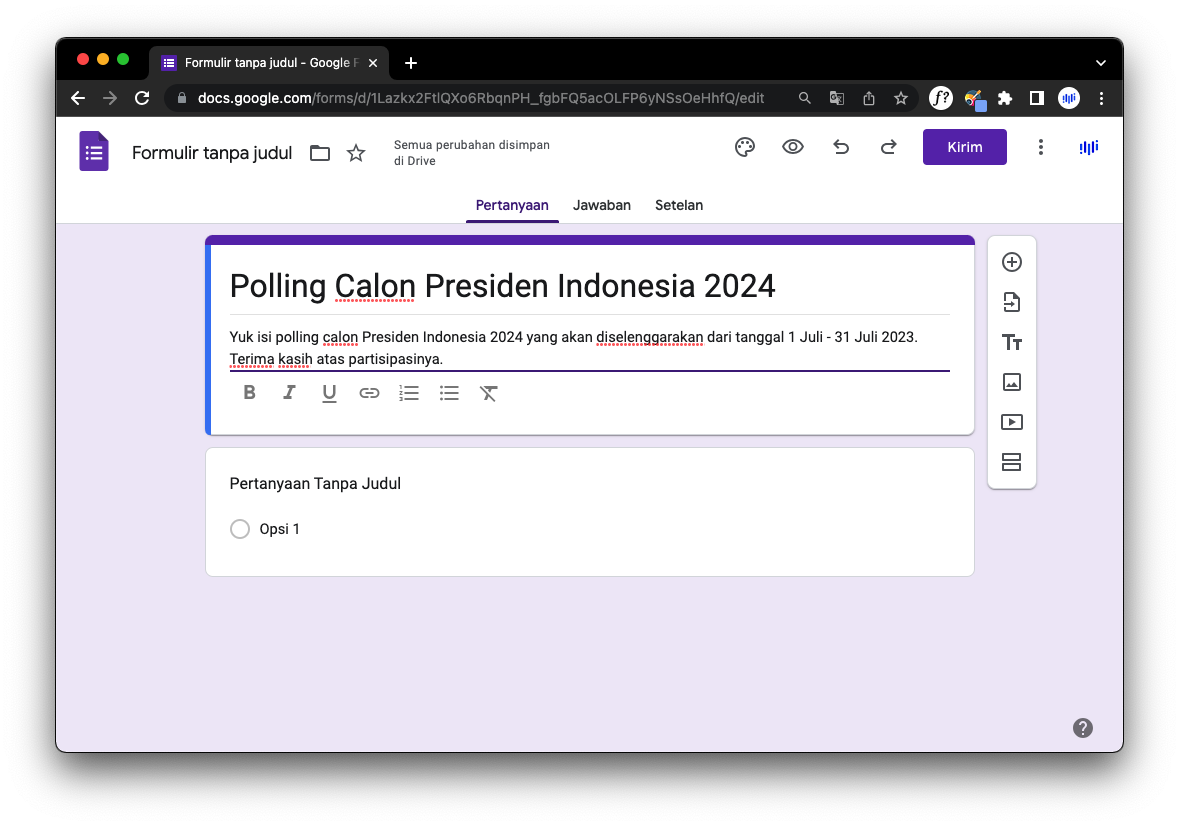
Task: Add a new section with bottom sidebar icon
Action: (1011, 462)
